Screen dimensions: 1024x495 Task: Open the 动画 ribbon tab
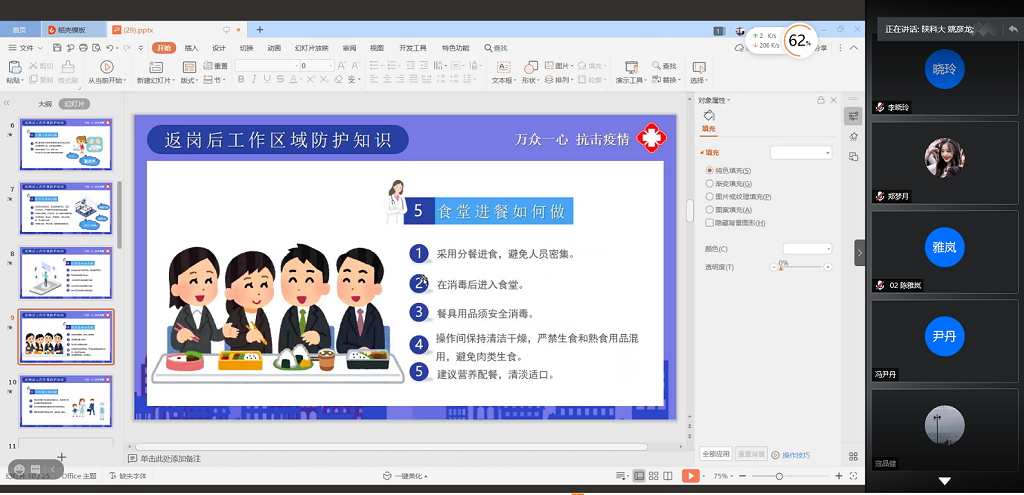click(x=273, y=48)
